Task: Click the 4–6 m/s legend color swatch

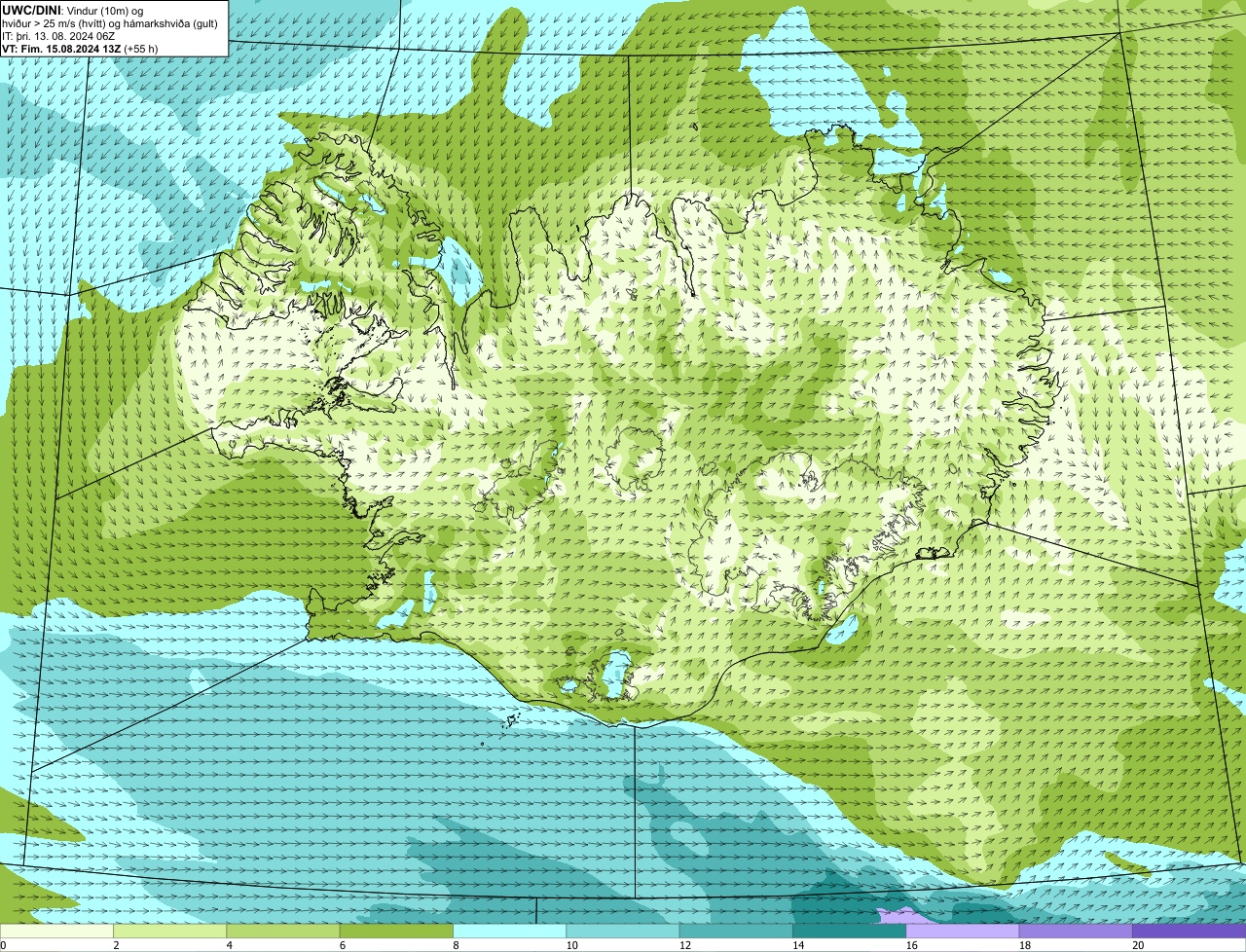Action: tap(283, 932)
